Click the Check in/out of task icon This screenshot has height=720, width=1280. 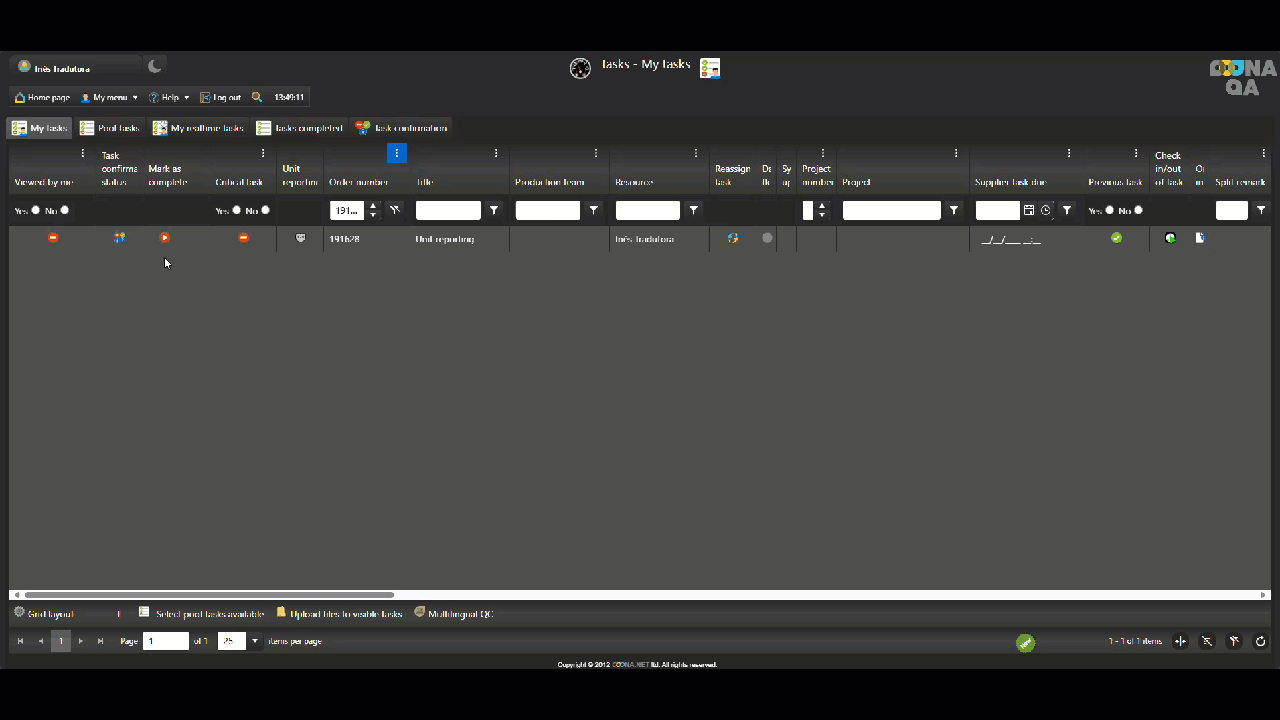1170,238
